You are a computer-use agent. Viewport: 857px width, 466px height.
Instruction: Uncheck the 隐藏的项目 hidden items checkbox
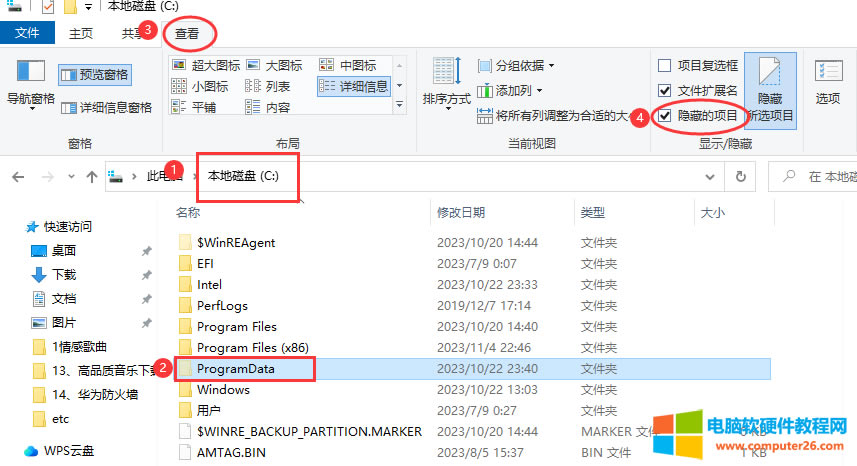pos(665,116)
